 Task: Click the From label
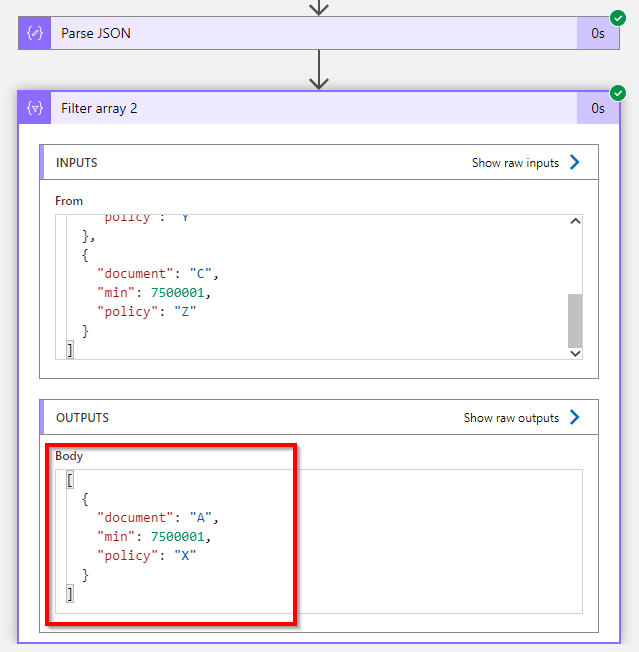pyautogui.click(x=69, y=201)
